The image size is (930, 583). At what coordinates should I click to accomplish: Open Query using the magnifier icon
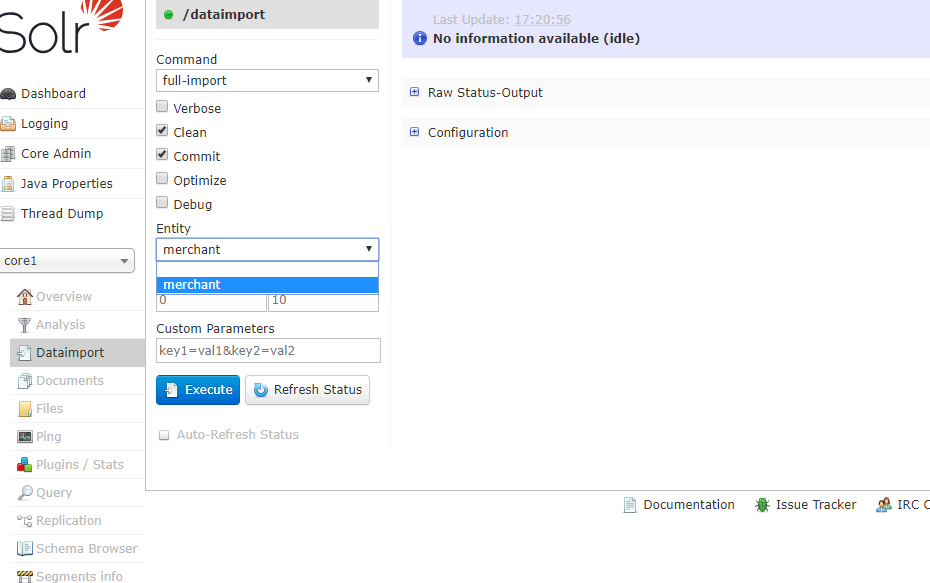point(25,493)
